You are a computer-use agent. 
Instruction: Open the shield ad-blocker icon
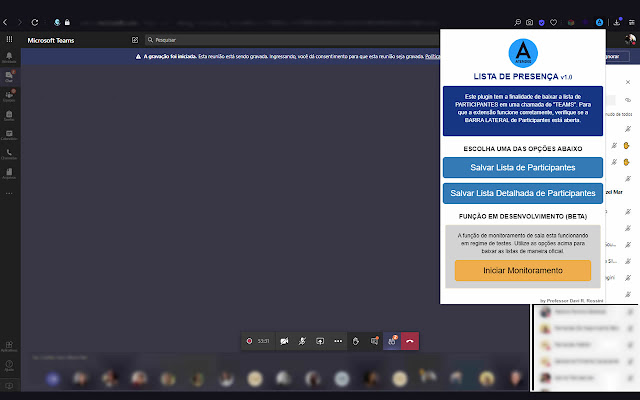(x=542, y=23)
